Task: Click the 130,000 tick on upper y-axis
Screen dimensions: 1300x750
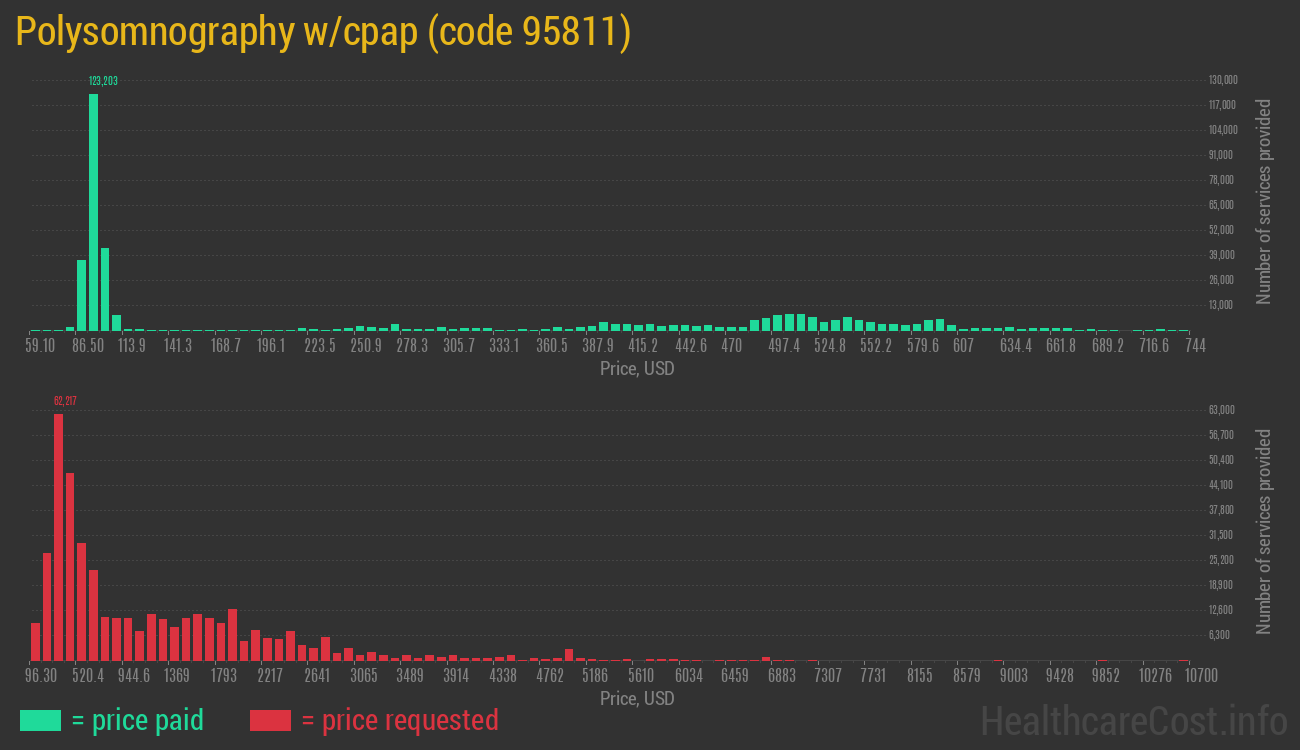Action: (x=1223, y=80)
